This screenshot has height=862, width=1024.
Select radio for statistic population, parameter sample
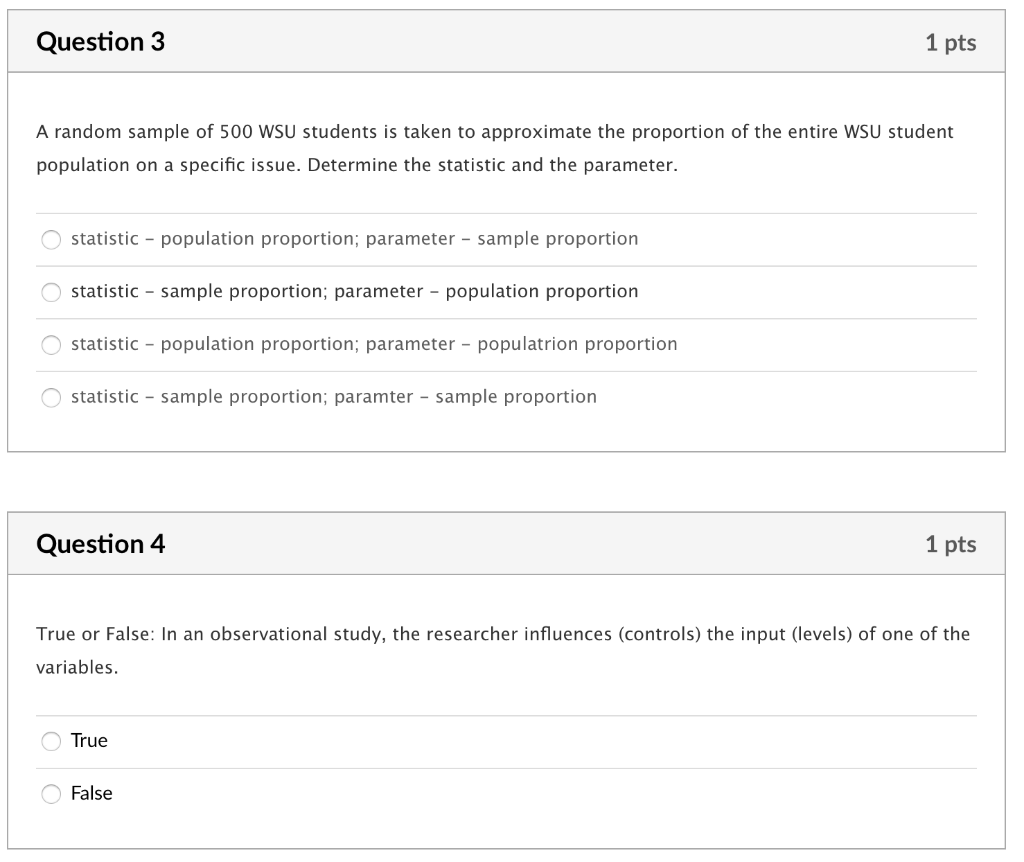tap(51, 240)
